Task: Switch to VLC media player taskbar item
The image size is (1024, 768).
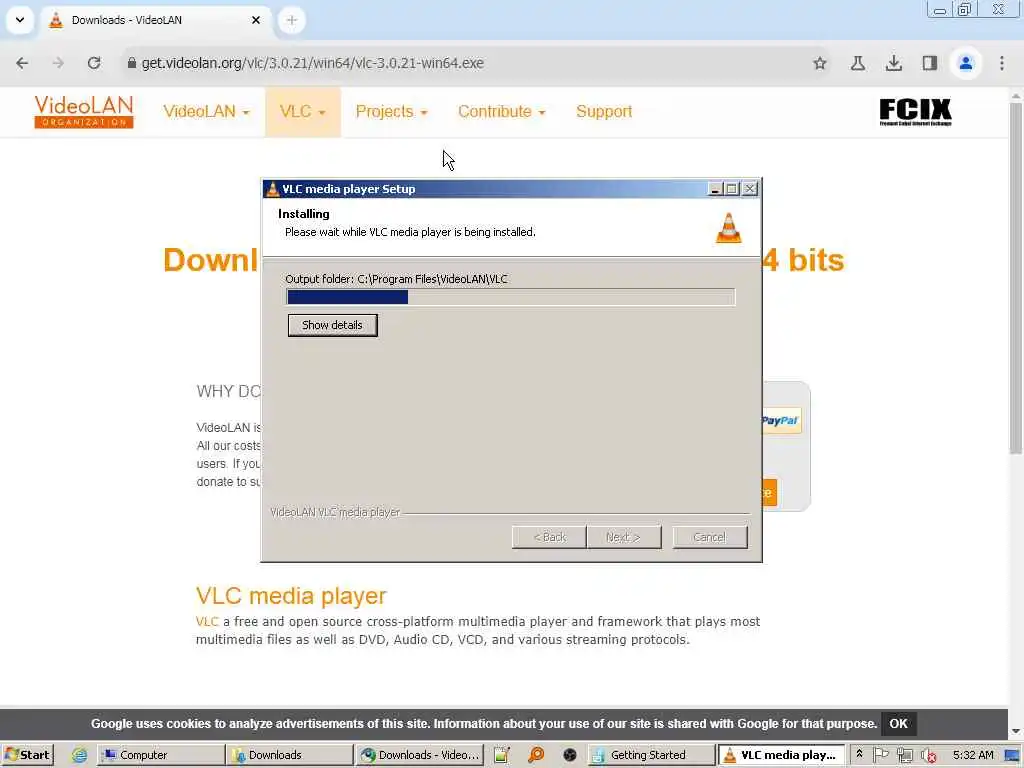Action: [x=781, y=755]
